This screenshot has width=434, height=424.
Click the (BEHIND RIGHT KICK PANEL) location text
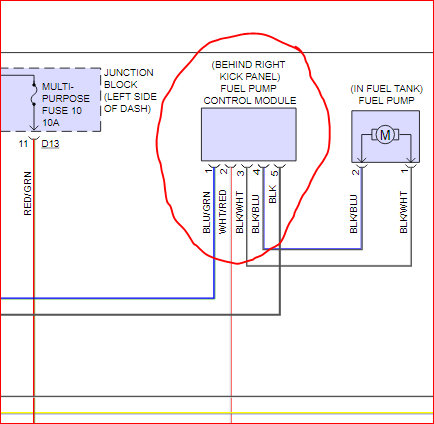pos(249,71)
